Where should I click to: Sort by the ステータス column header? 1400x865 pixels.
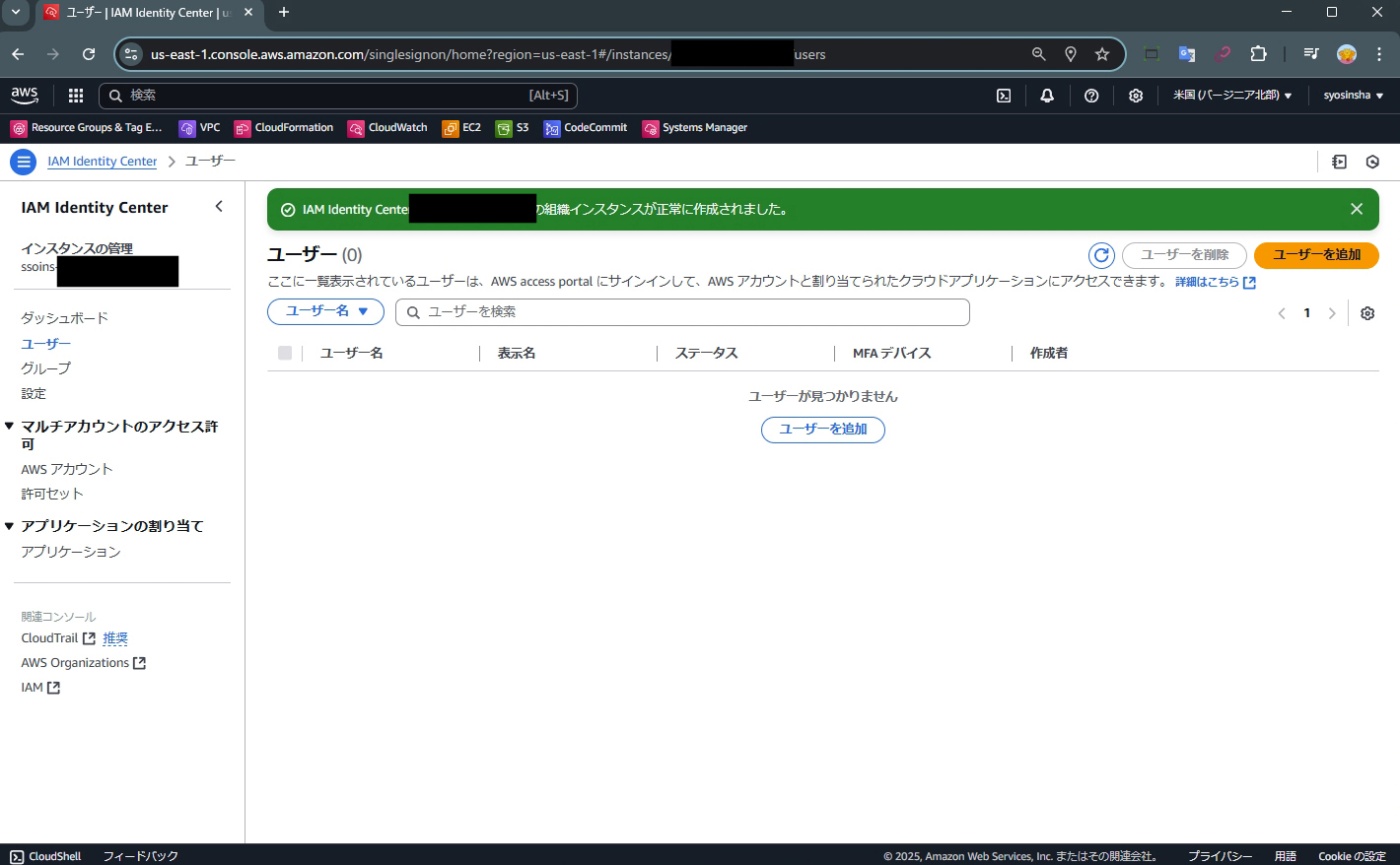point(706,353)
